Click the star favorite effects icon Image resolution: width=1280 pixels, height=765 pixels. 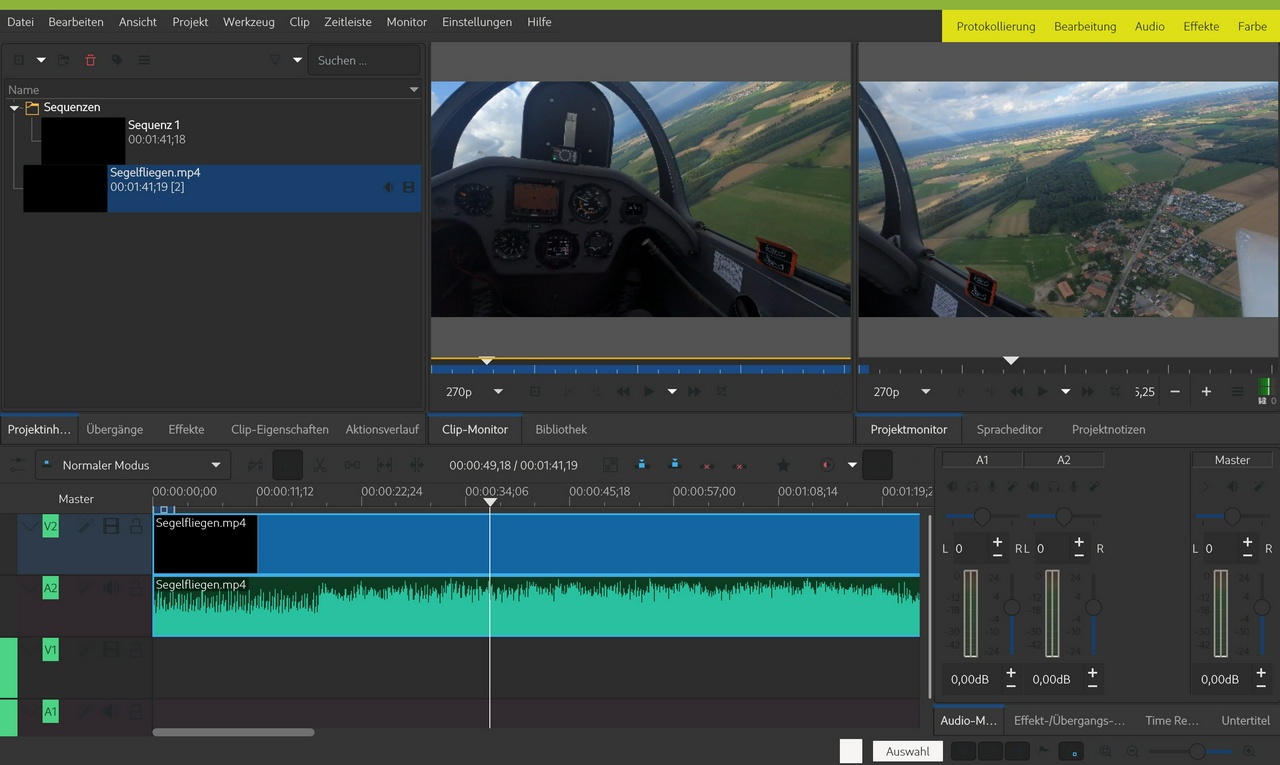pyautogui.click(x=783, y=465)
